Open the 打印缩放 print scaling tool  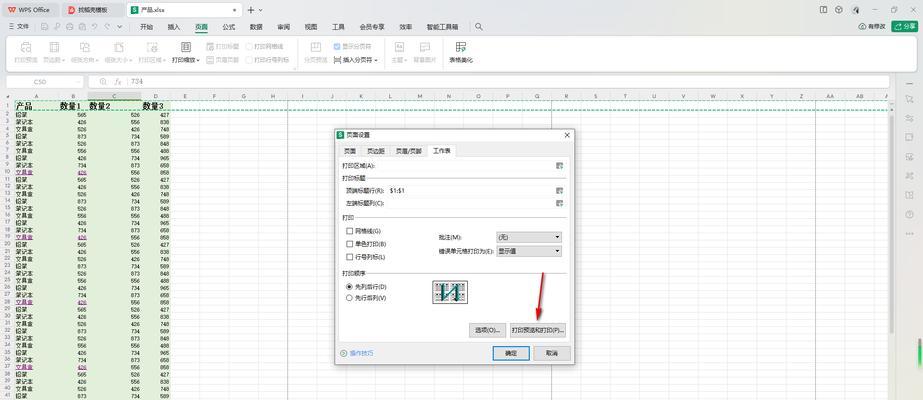[x=185, y=52]
